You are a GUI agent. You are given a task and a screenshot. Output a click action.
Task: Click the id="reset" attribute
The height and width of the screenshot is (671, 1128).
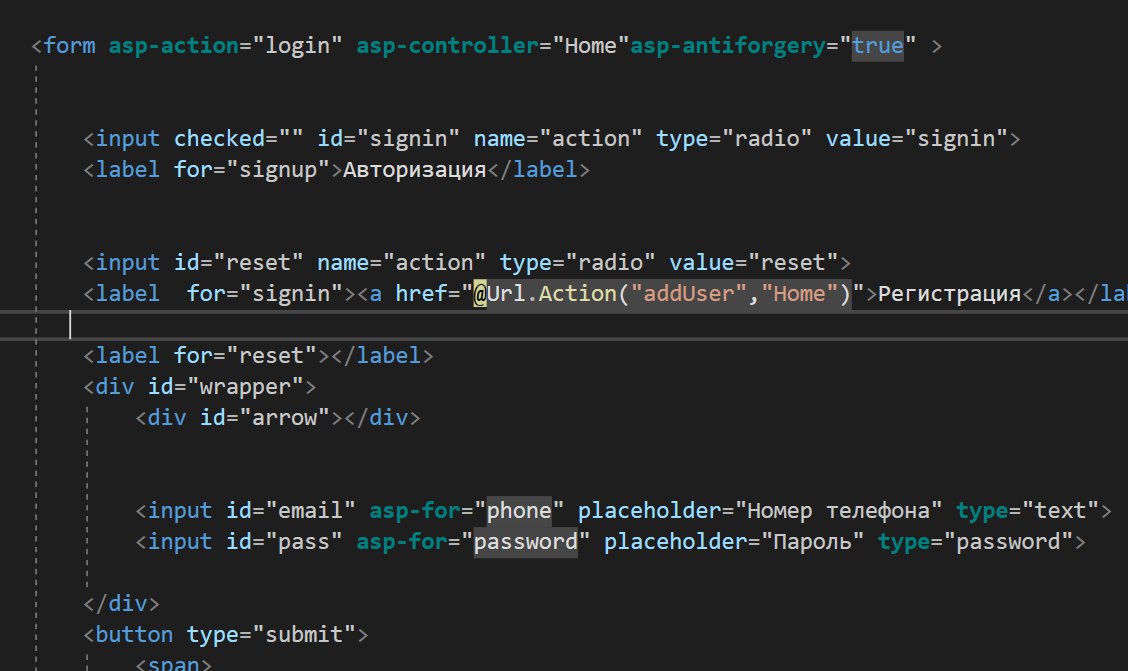(x=238, y=263)
